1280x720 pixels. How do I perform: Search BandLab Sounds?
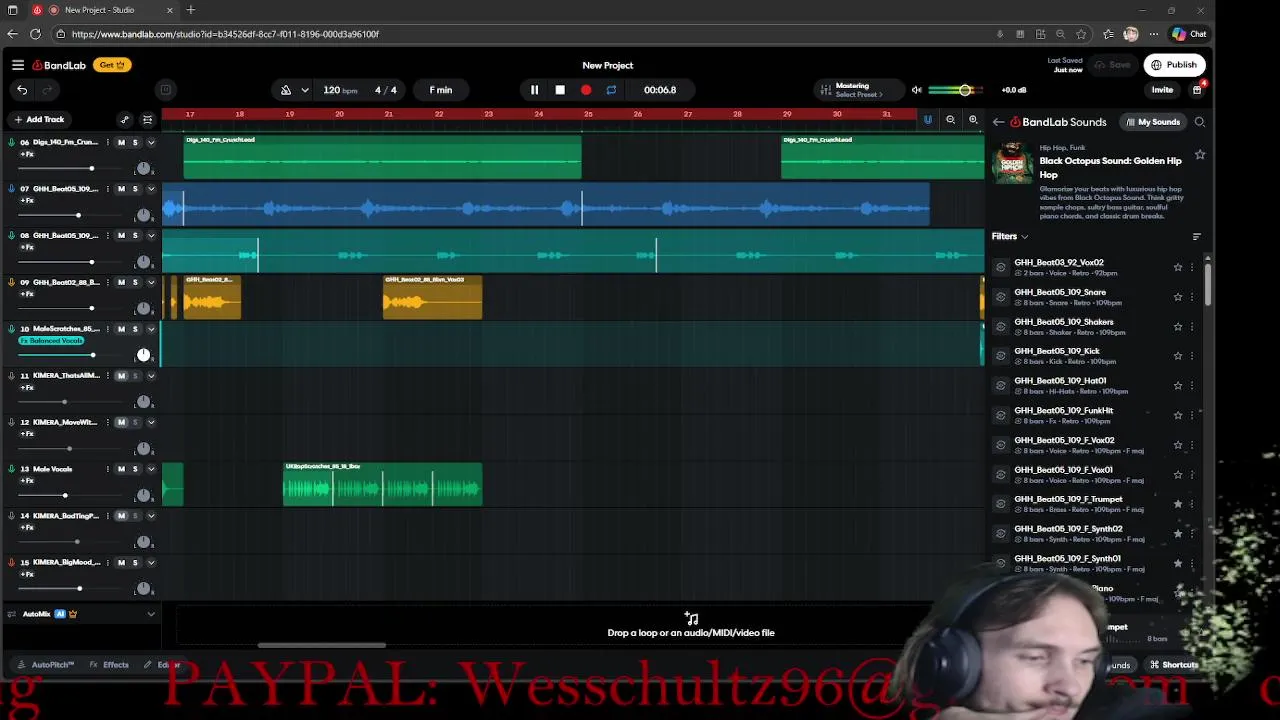[x=1200, y=122]
